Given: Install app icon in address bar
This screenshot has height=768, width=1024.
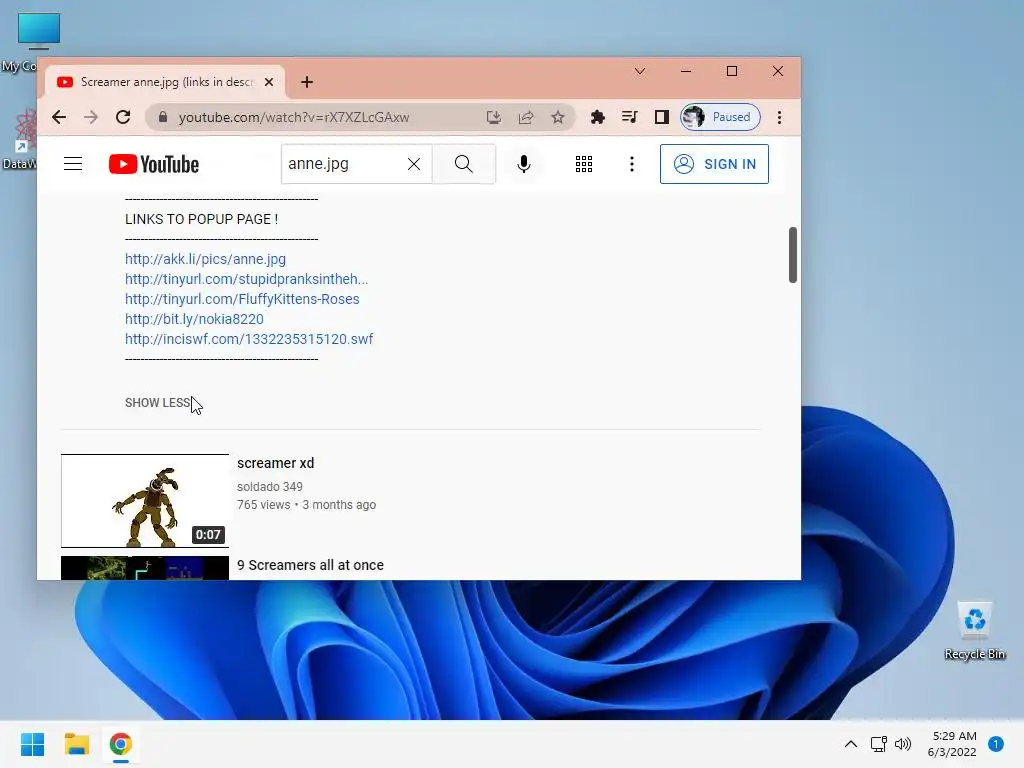Looking at the screenshot, I should point(494,117).
